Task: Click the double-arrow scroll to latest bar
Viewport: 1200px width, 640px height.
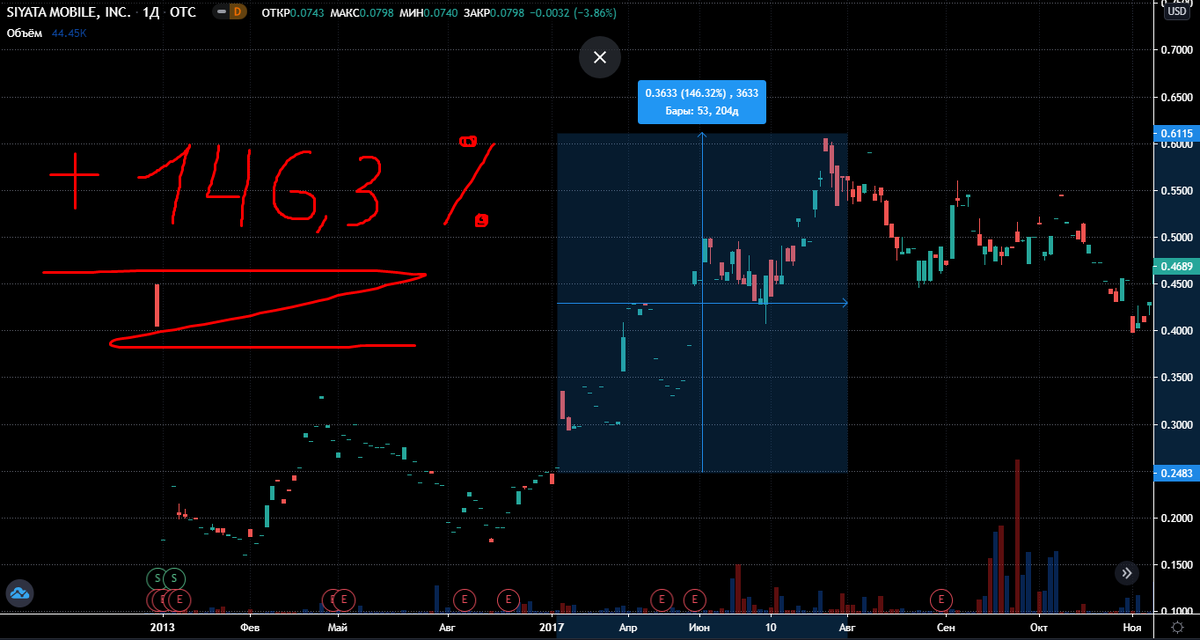Action: click(x=1127, y=573)
